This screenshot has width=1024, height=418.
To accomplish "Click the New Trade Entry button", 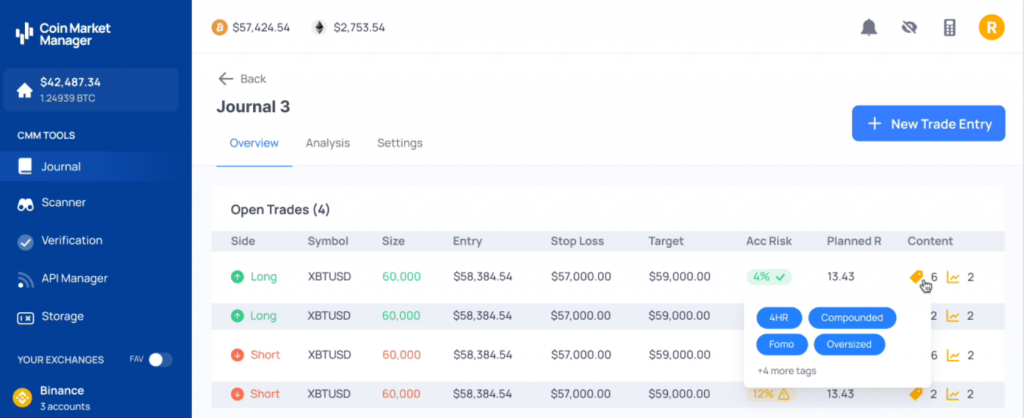I will [928, 124].
